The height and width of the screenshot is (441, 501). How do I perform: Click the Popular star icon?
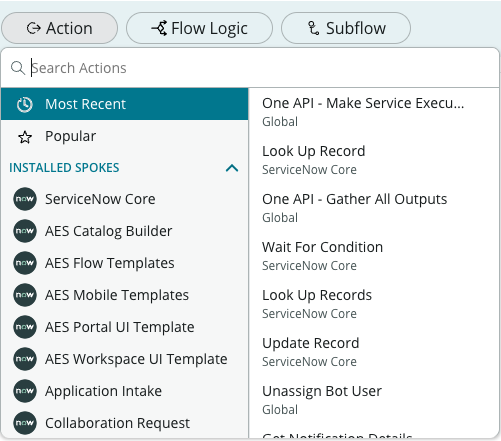coord(25,137)
